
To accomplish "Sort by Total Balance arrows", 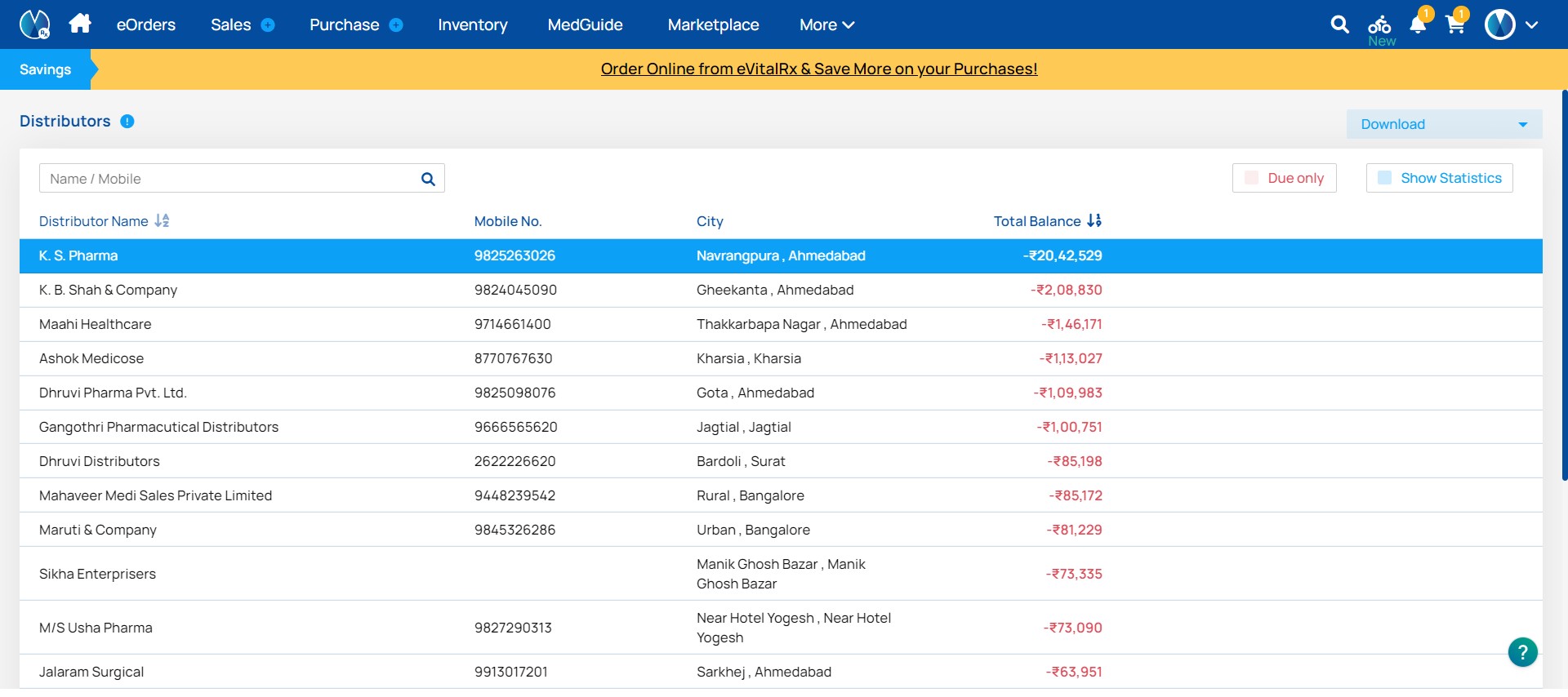I will 1094,220.
